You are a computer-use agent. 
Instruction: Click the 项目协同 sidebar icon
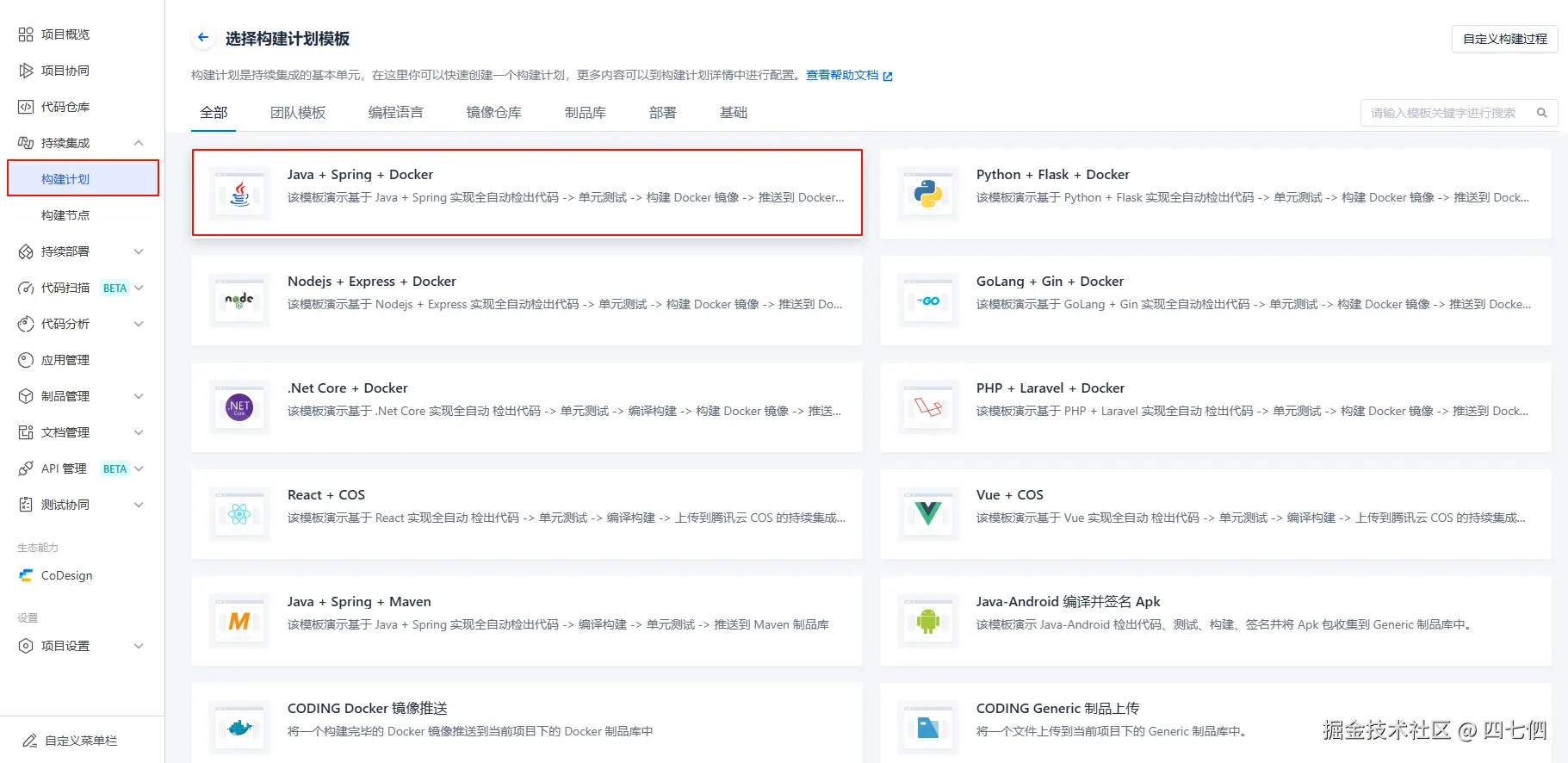coord(26,71)
